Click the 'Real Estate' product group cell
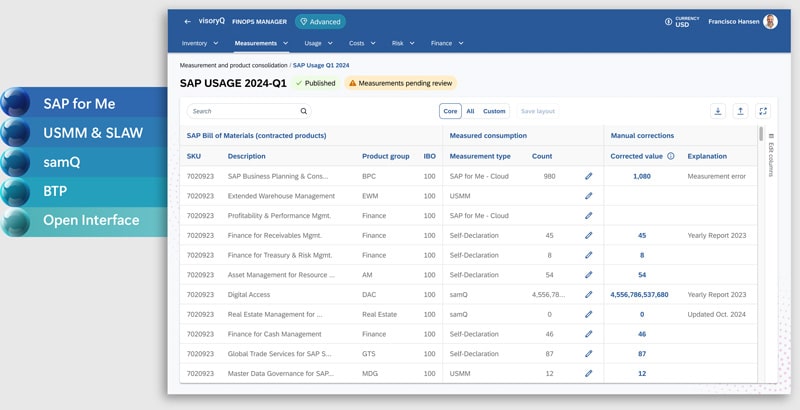Screen dimensions: 800x410 pos(380,314)
